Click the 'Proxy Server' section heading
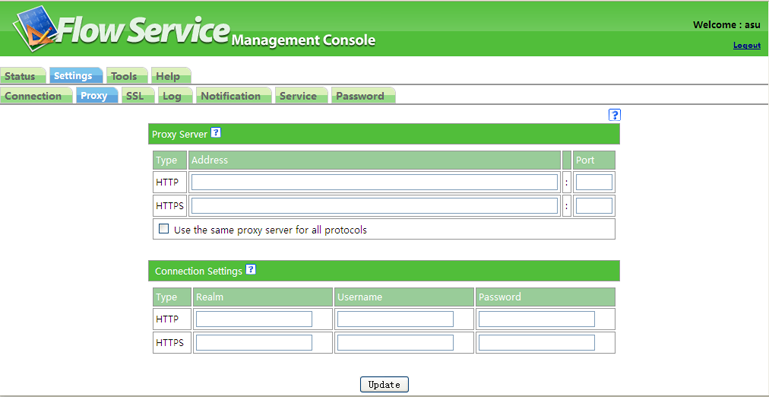769x397 pixels. [x=179, y=134]
